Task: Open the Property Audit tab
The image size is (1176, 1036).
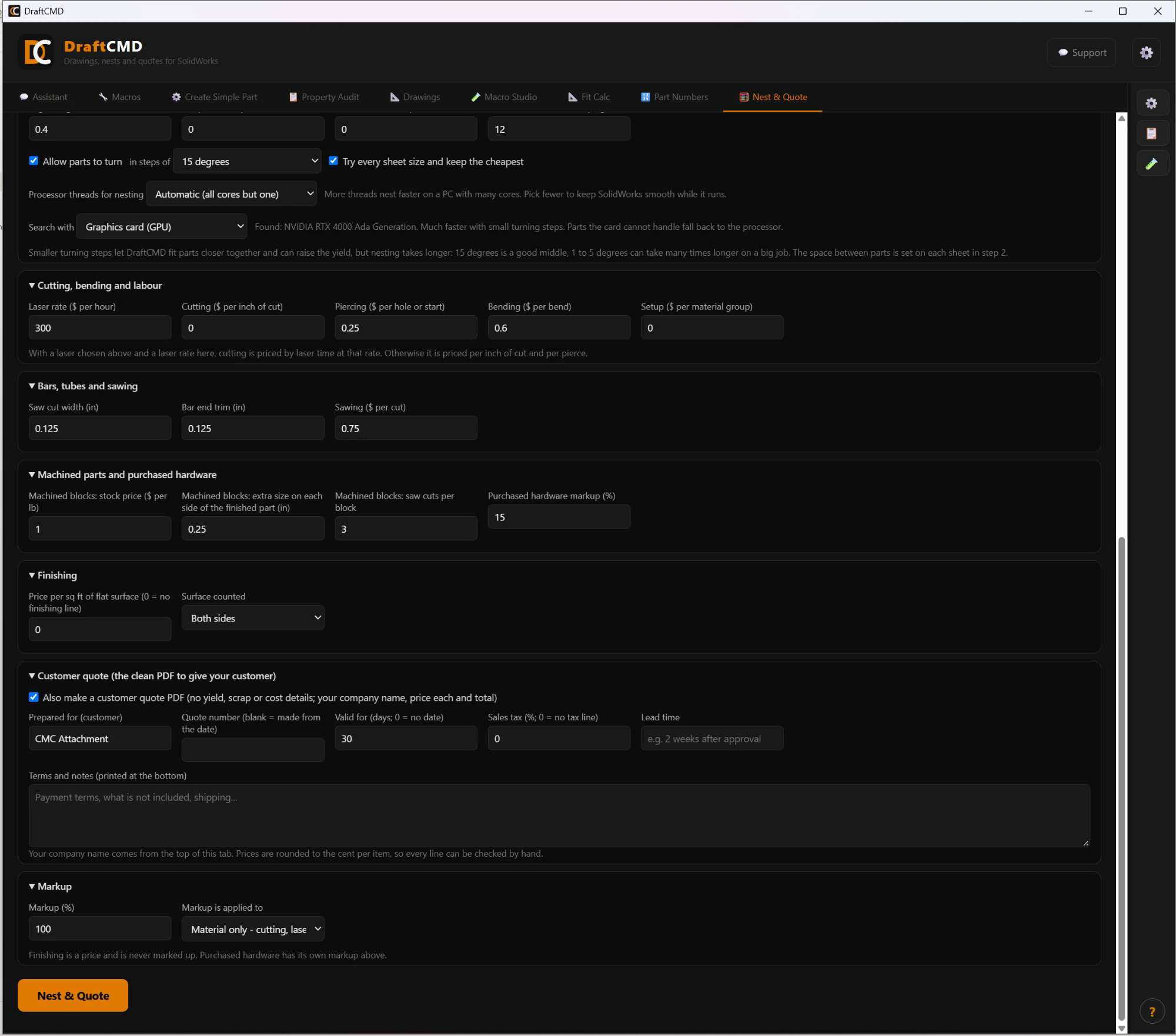Action: [324, 97]
